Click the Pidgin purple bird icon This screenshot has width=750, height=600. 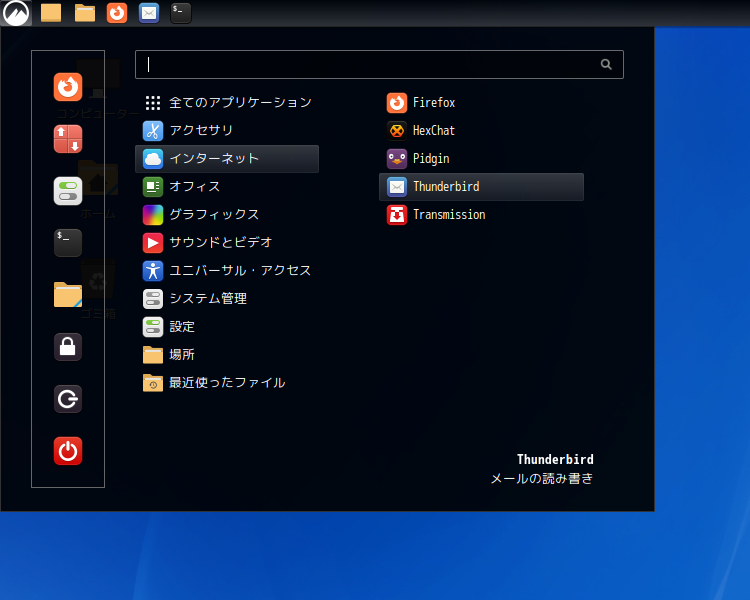click(x=397, y=159)
